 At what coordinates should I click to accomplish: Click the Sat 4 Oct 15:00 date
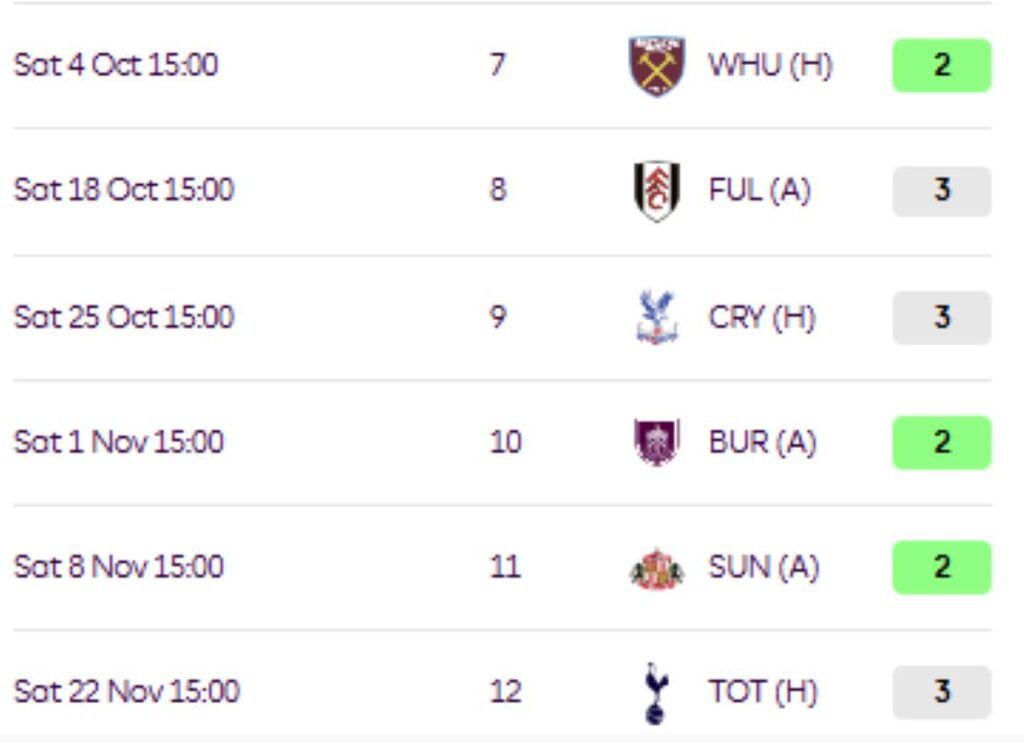pyautogui.click(x=116, y=65)
